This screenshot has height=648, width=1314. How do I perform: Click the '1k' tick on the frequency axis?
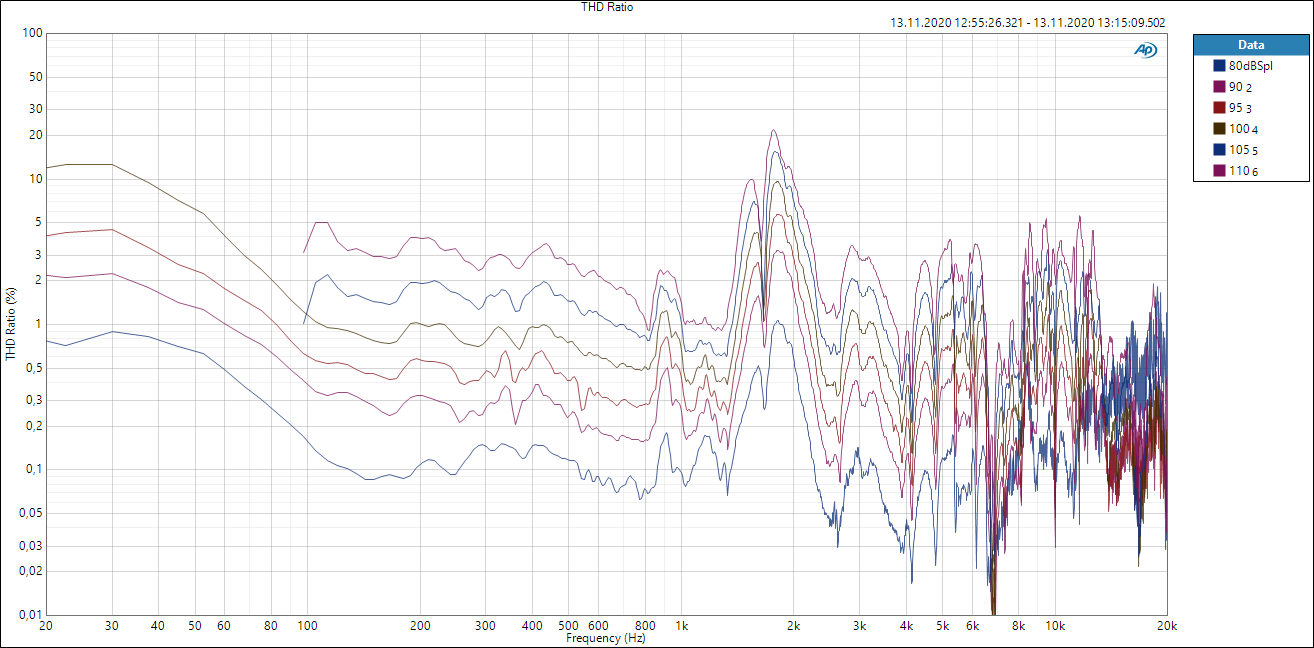click(x=681, y=626)
